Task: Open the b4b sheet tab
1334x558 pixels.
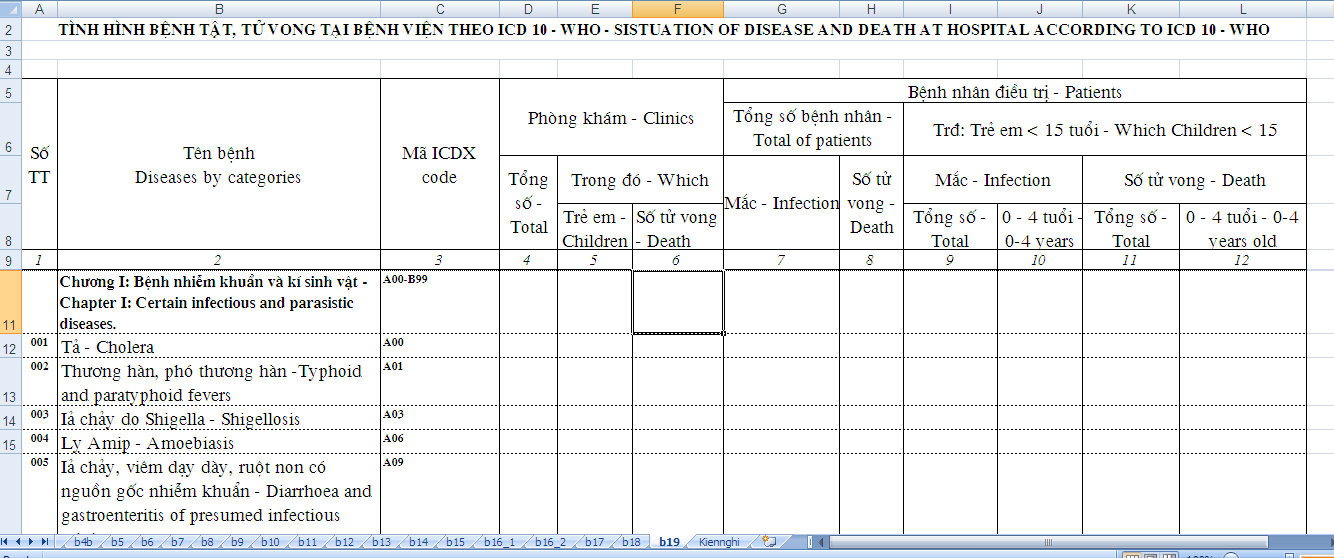Action: (x=84, y=542)
